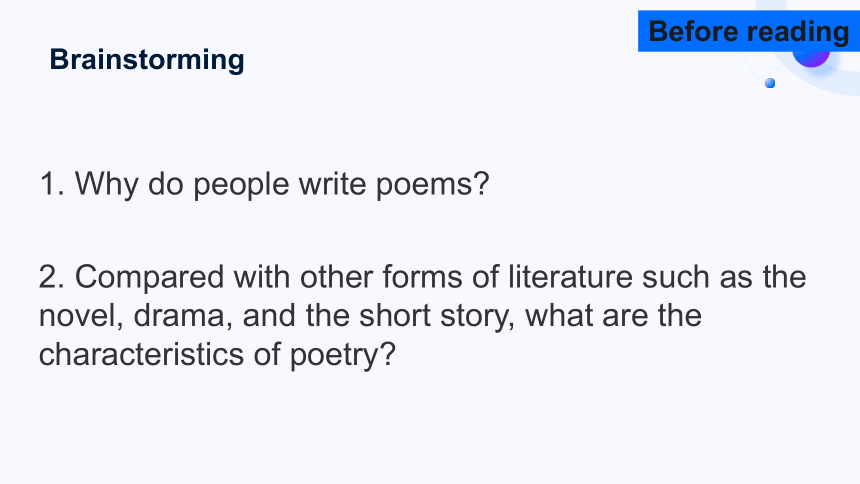Select the 'Brainstorming' slide heading

point(147,60)
